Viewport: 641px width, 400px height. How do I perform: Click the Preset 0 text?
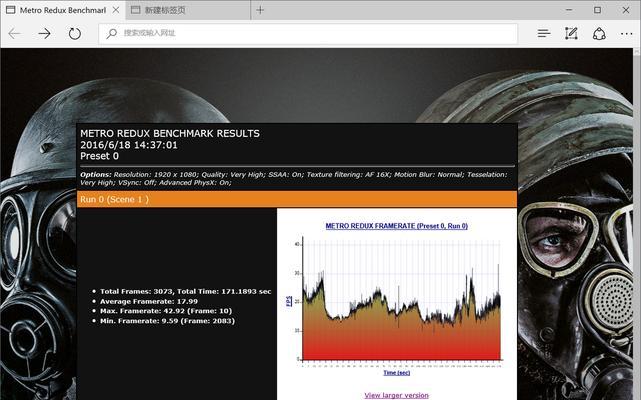tap(99, 156)
